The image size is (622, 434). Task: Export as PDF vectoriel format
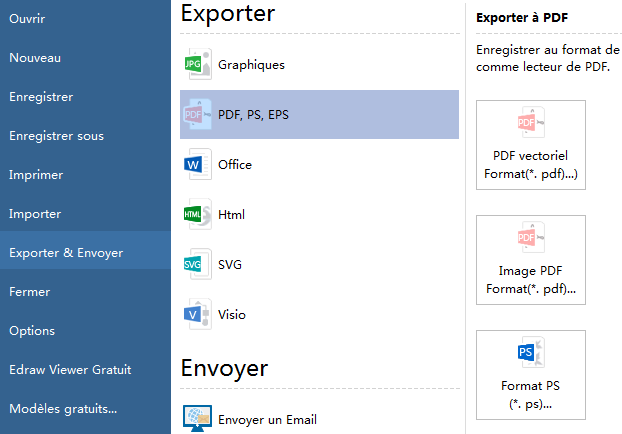pos(531,146)
